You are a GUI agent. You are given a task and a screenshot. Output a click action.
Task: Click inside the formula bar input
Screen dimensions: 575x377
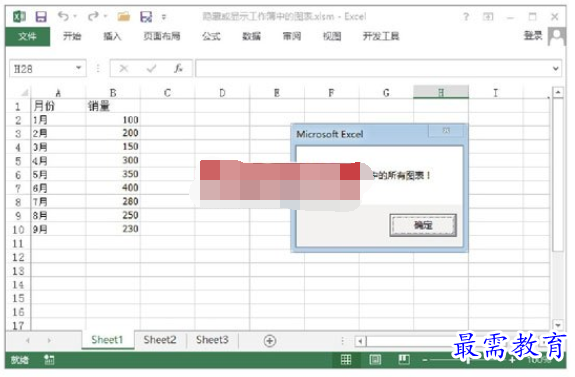click(x=373, y=69)
